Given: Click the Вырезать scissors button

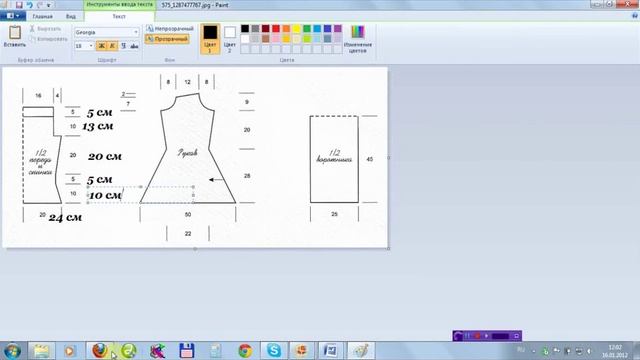Looking at the screenshot, I should [45, 29].
